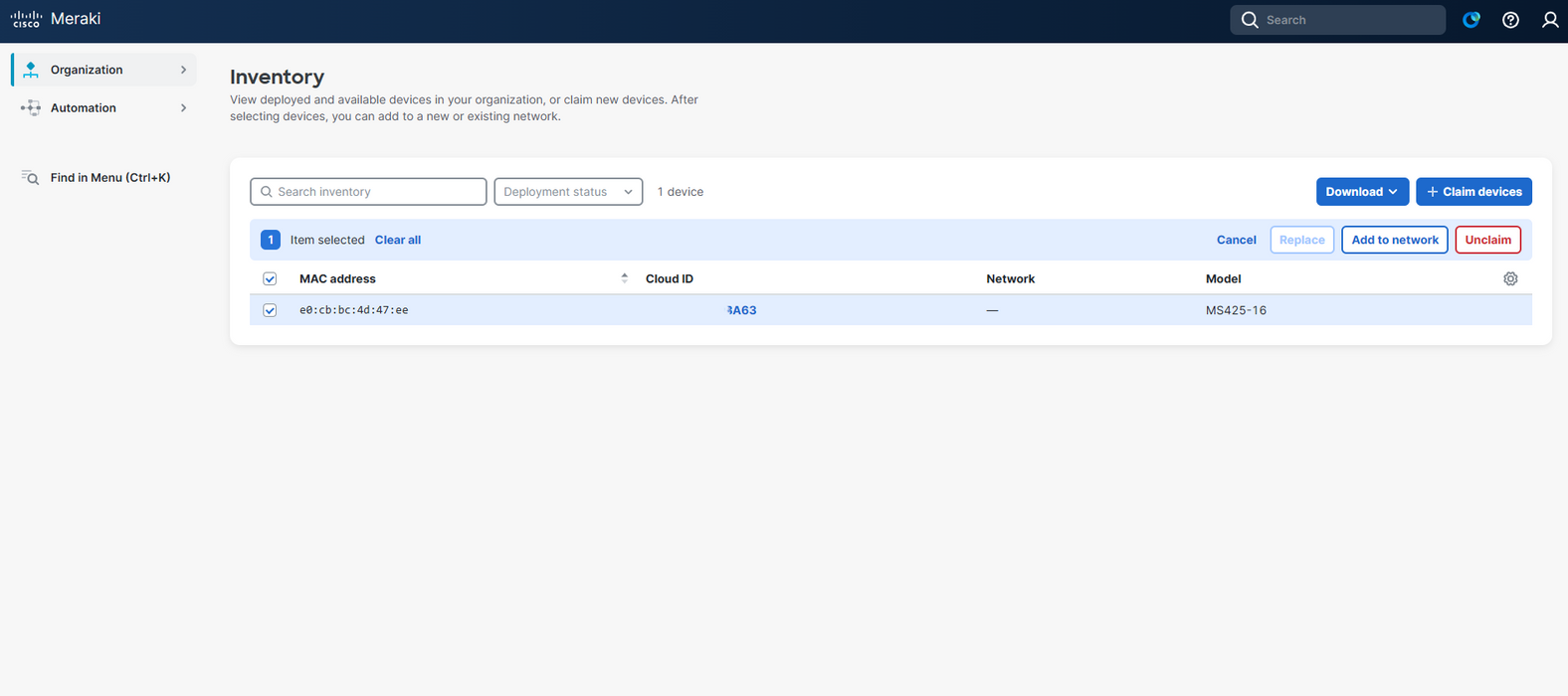The width and height of the screenshot is (1568, 696).
Task: Click the red Unclaim button
Action: 1487,240
